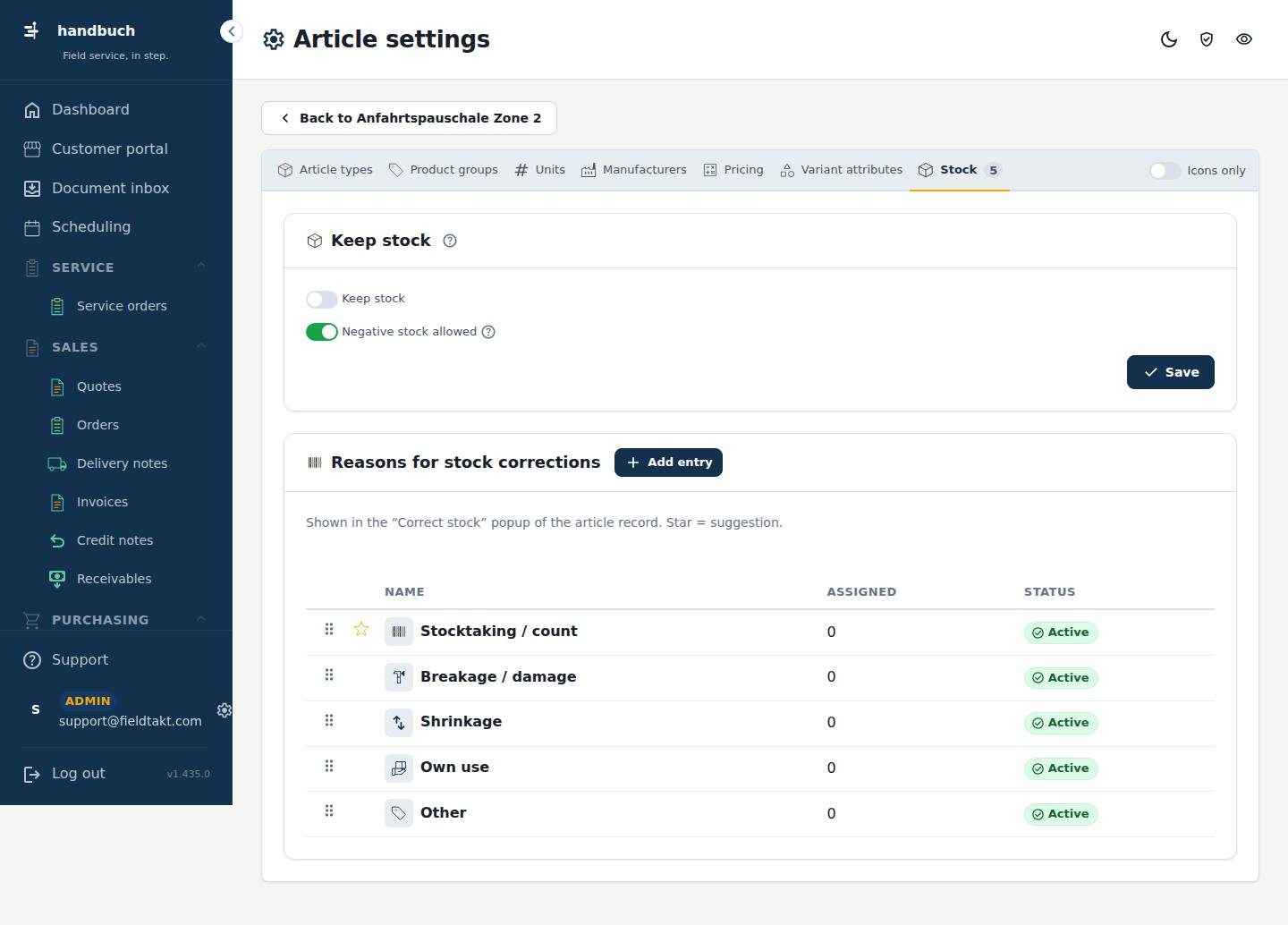The height and width of the screenshot is (925, 1288).
Task: Click the shield check icon in header
Action: 1207,39
